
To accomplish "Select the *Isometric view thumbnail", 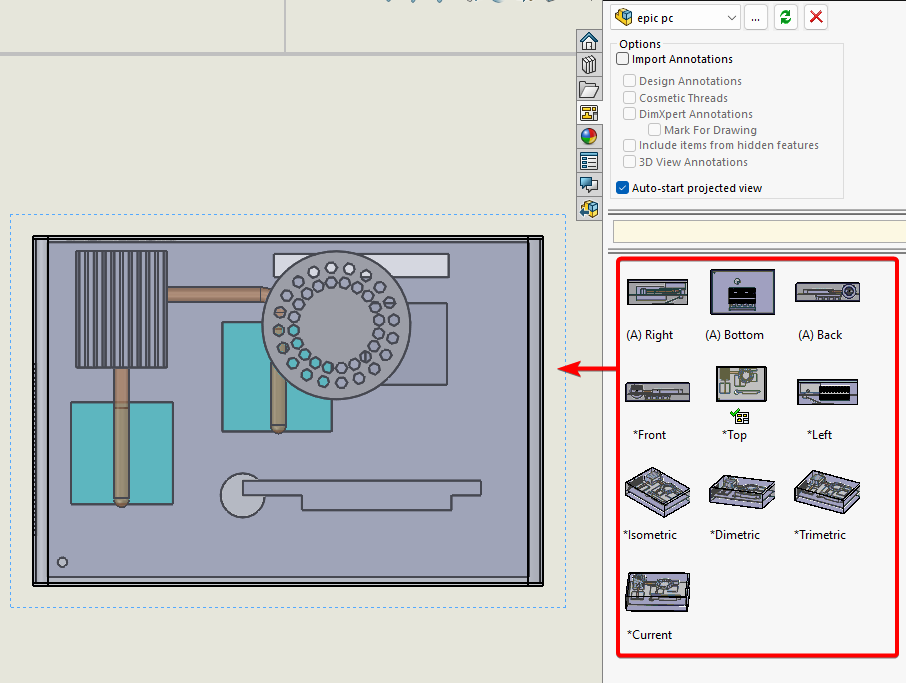I will [658, 492].
